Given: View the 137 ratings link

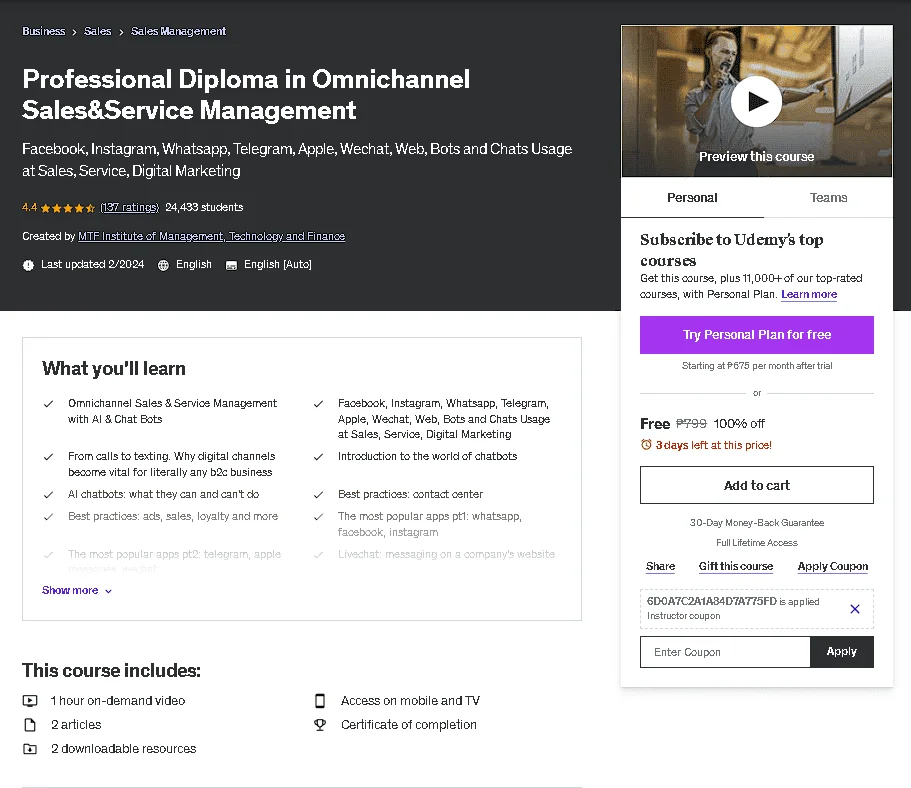Looking at the screenshot, I should [130, 207].
